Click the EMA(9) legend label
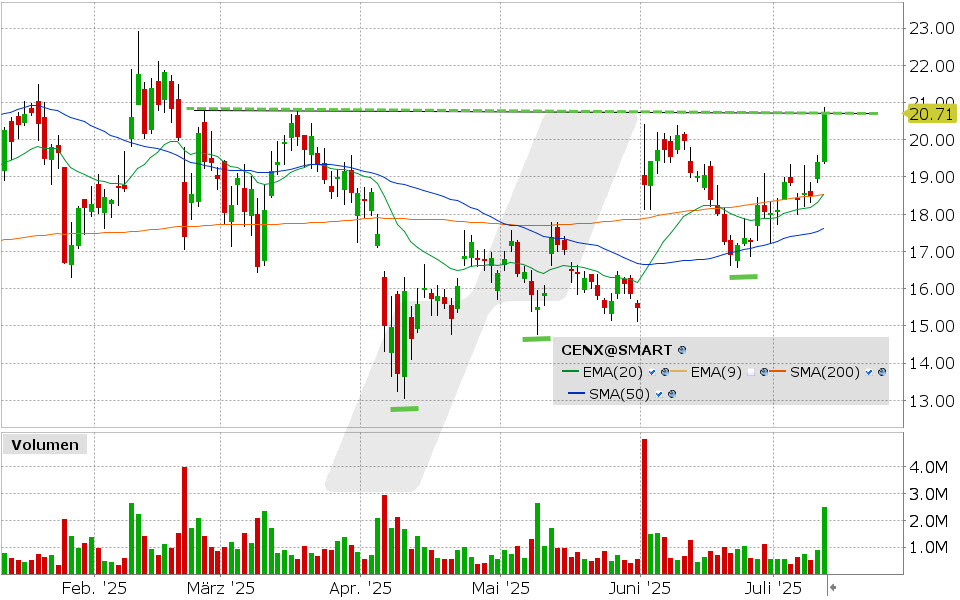Image resolution: width=960 pixels, height=600 pixels. [x=716, y=372]
